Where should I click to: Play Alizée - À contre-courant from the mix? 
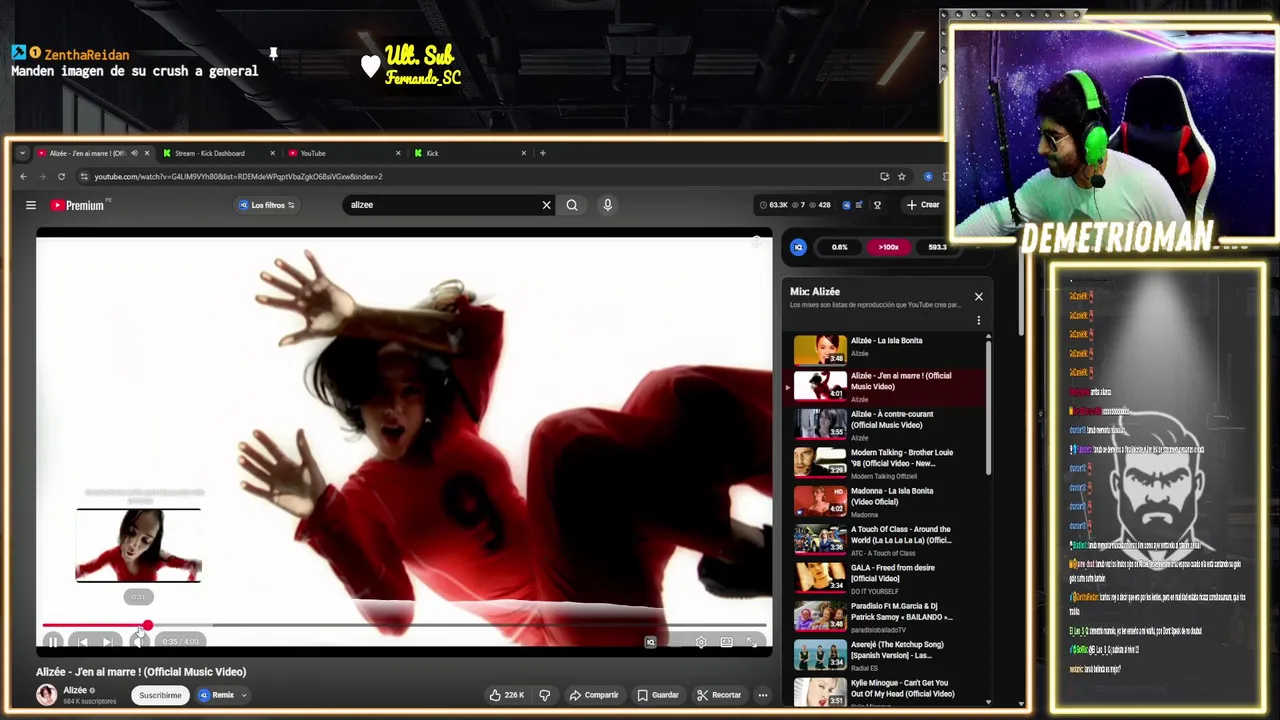pyautogui.click(x=885, y=425)
